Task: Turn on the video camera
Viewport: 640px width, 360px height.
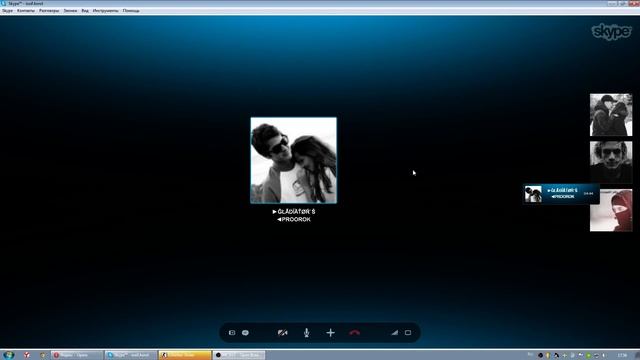Action: pos(282,333)
